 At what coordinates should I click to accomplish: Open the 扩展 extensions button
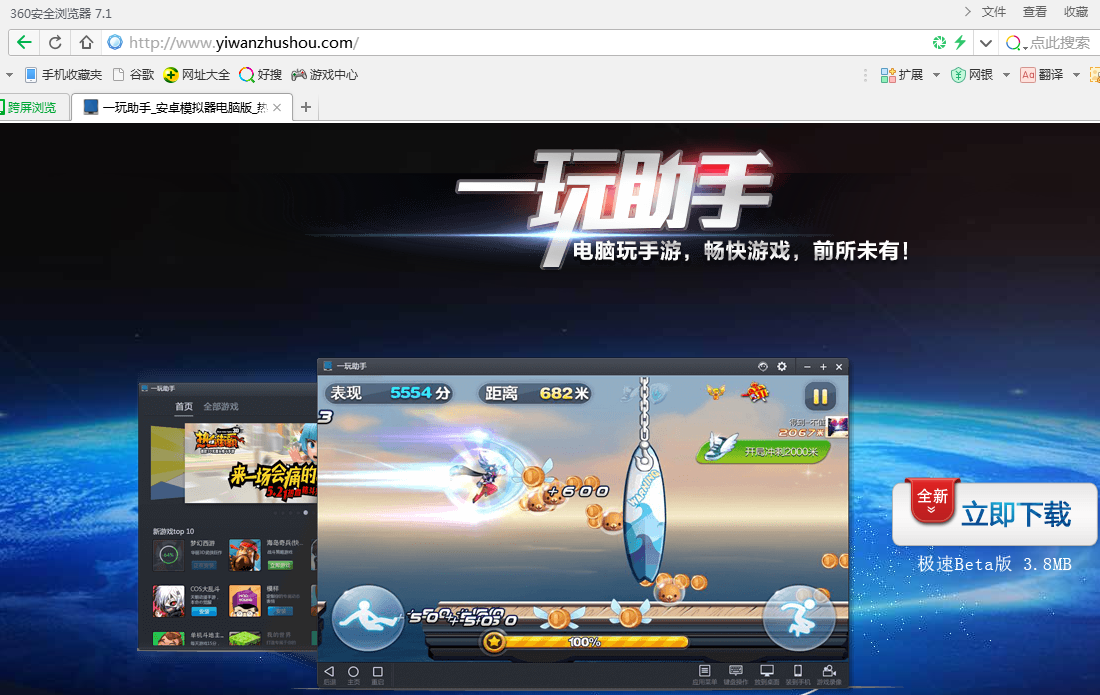click(x=902, y=74)
